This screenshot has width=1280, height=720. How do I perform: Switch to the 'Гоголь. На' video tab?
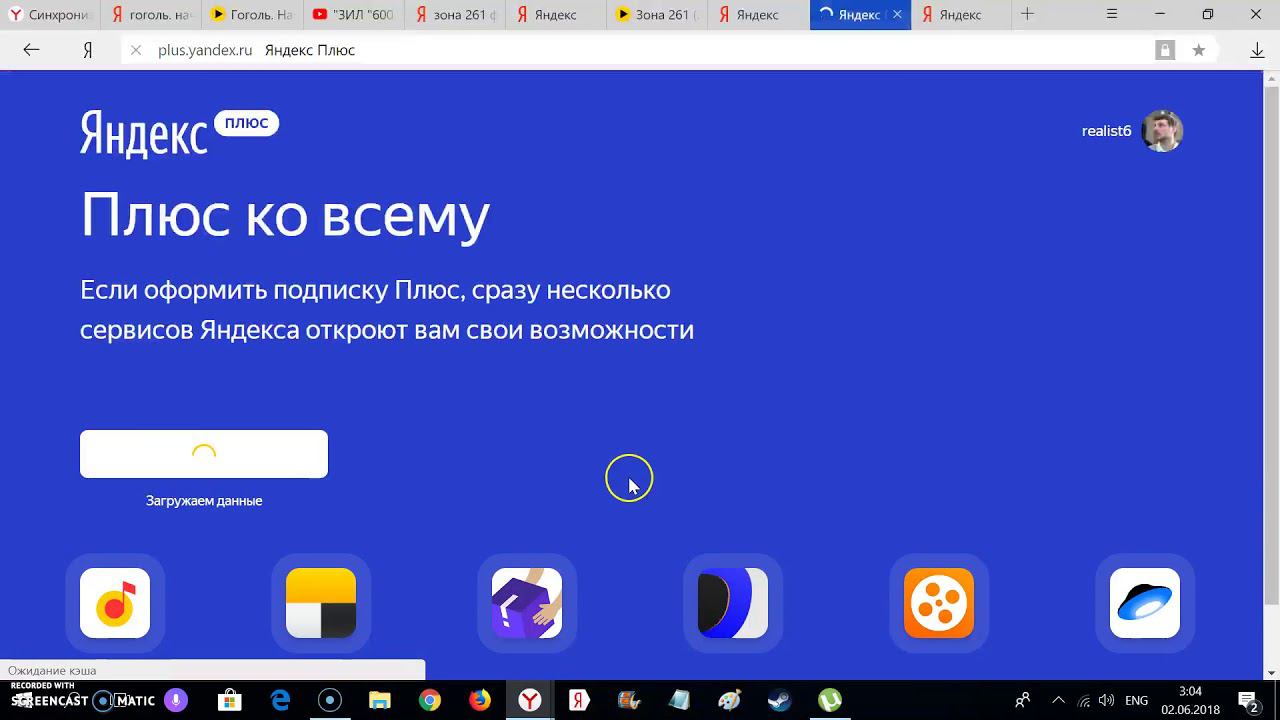(252, 15)
